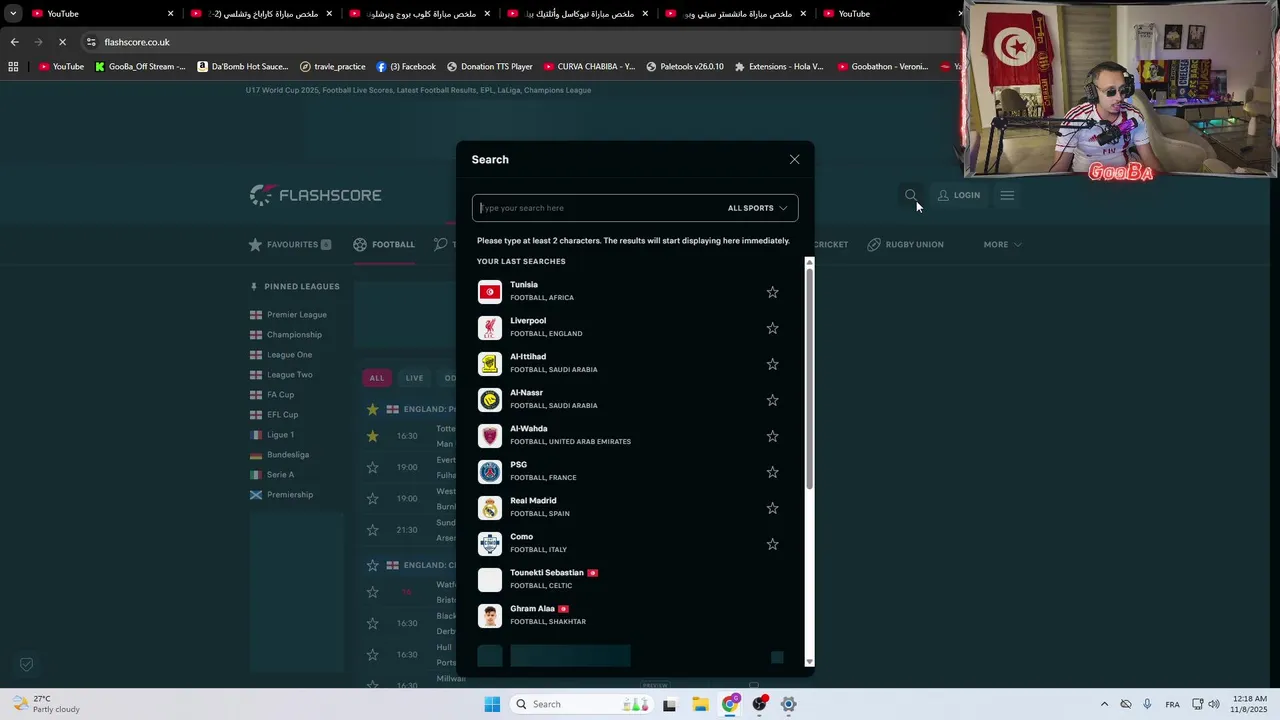Screen dimensions: 1280x720
Task: Open Como crest in last searches
Action: pos(490,544)
